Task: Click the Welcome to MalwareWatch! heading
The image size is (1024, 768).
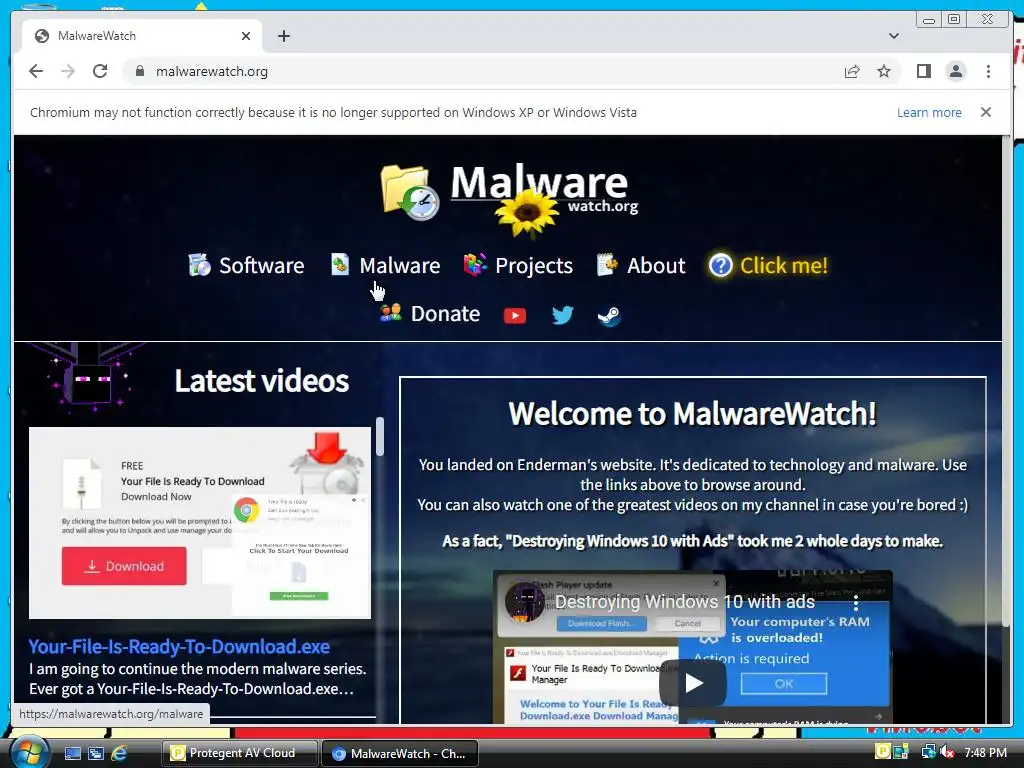Action: pyautogui.click(x=692, y=413)
